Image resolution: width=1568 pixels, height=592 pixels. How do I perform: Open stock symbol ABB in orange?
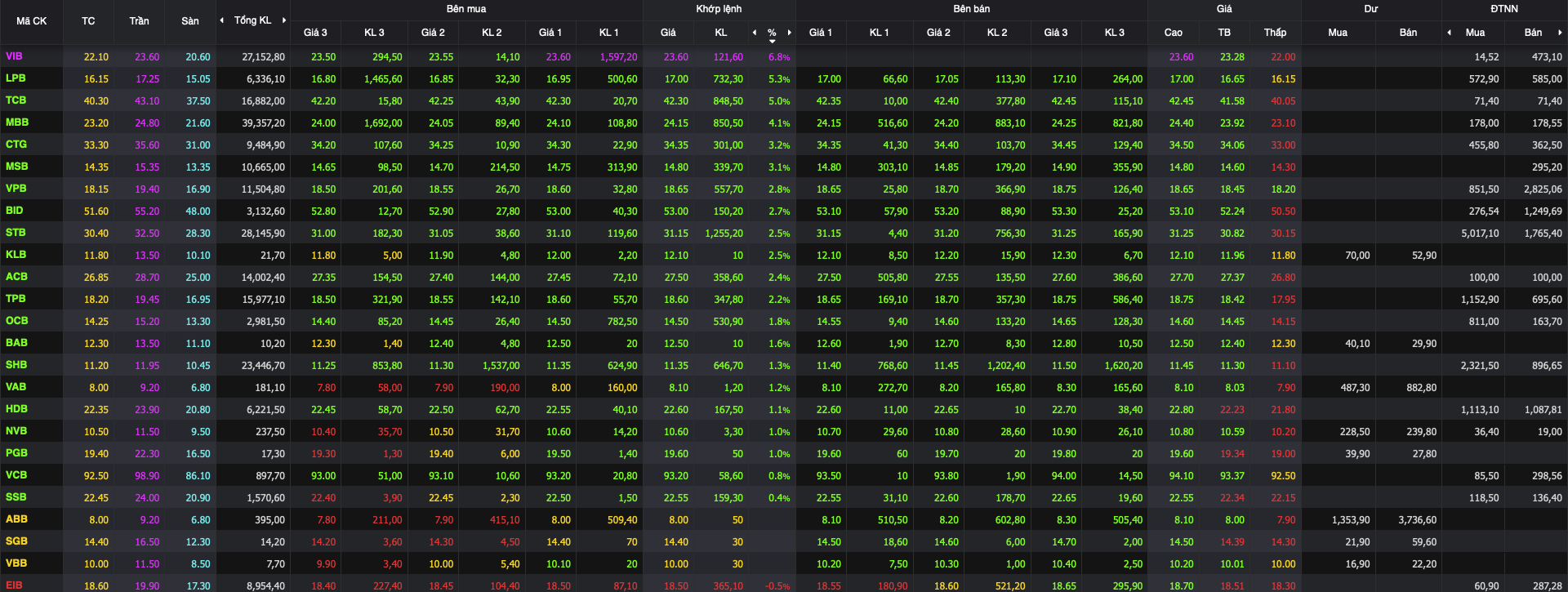16,519
